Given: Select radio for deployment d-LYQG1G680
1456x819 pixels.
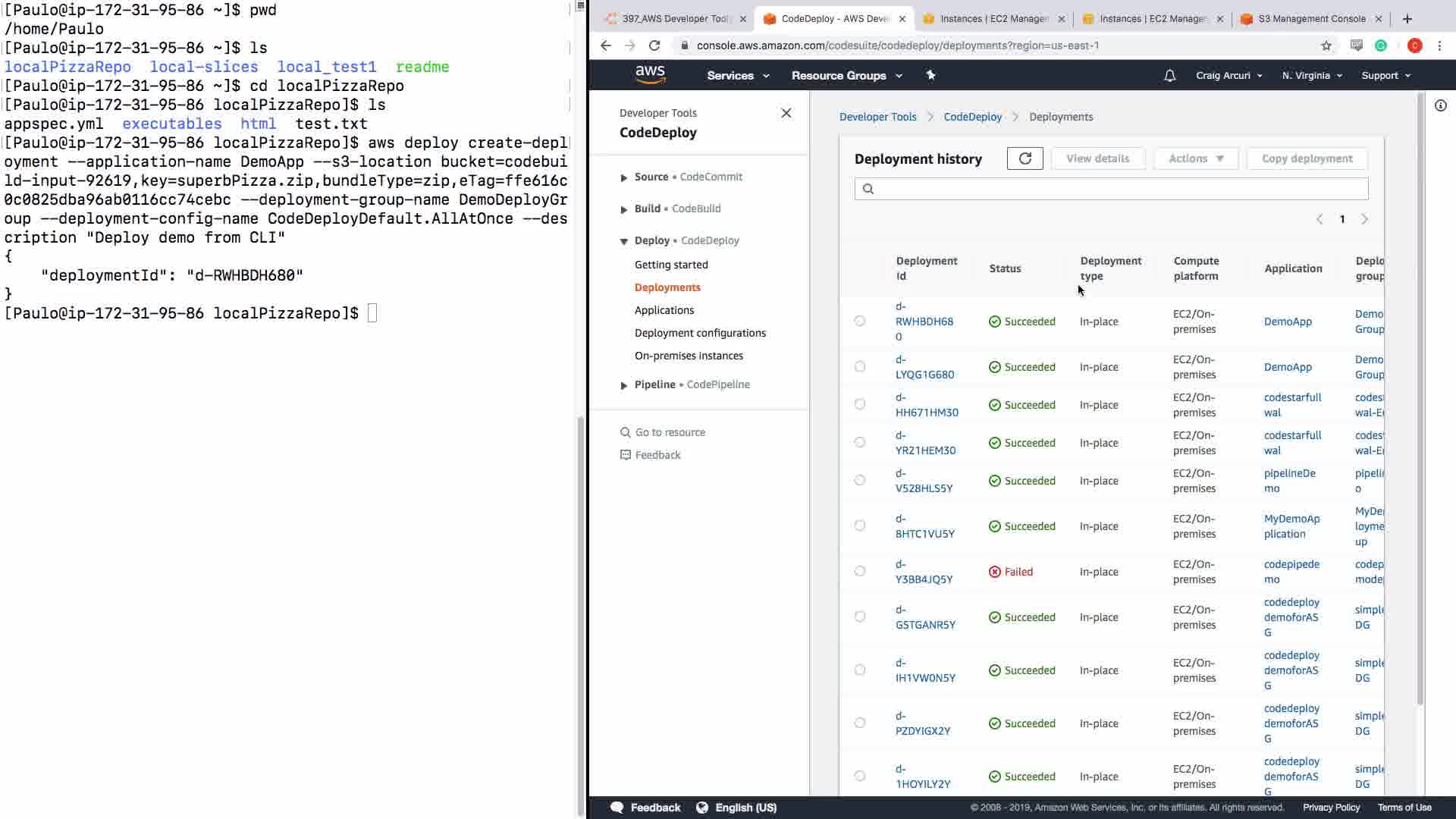Looking at the screenshot, I should pos(859,366).
